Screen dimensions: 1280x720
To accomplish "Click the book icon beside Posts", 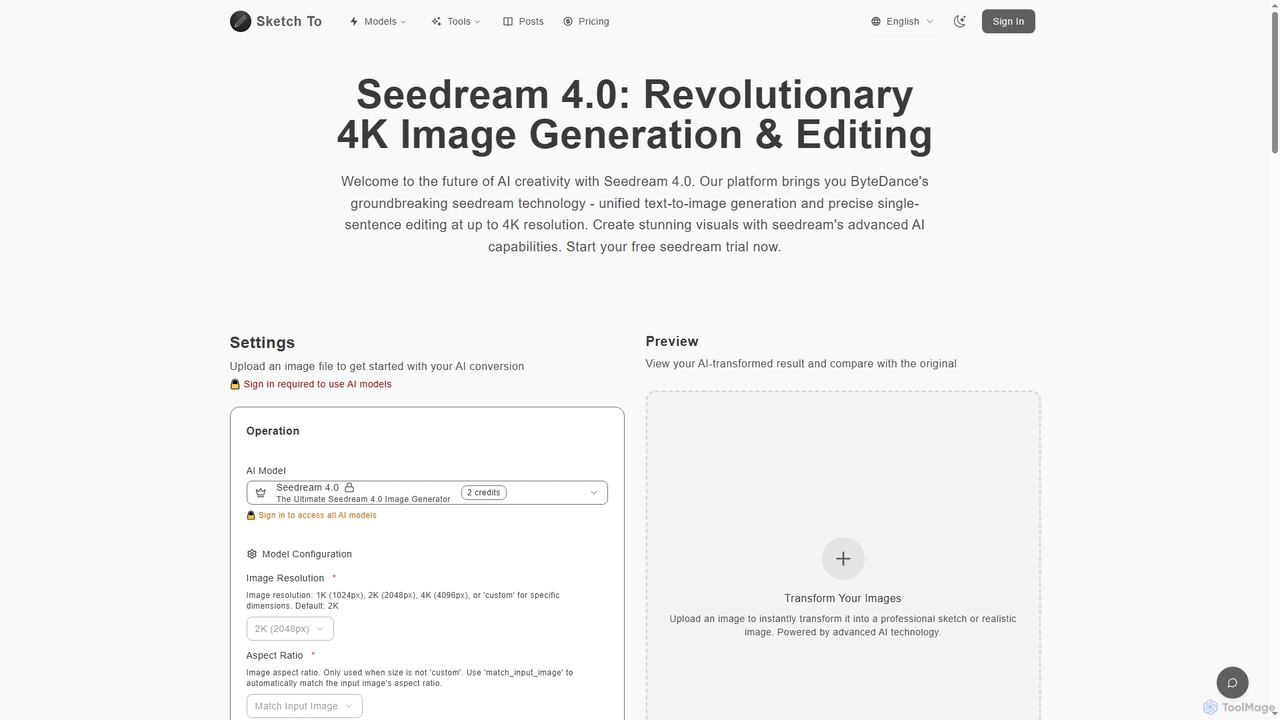I will [508, 21].
